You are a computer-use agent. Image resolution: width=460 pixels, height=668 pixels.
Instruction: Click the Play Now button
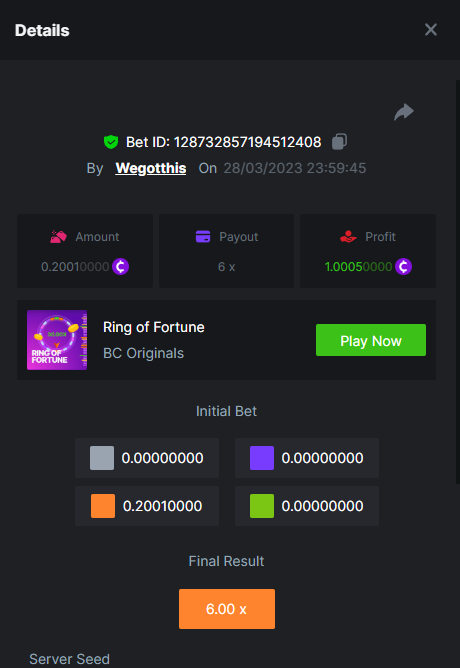point(371,340)
